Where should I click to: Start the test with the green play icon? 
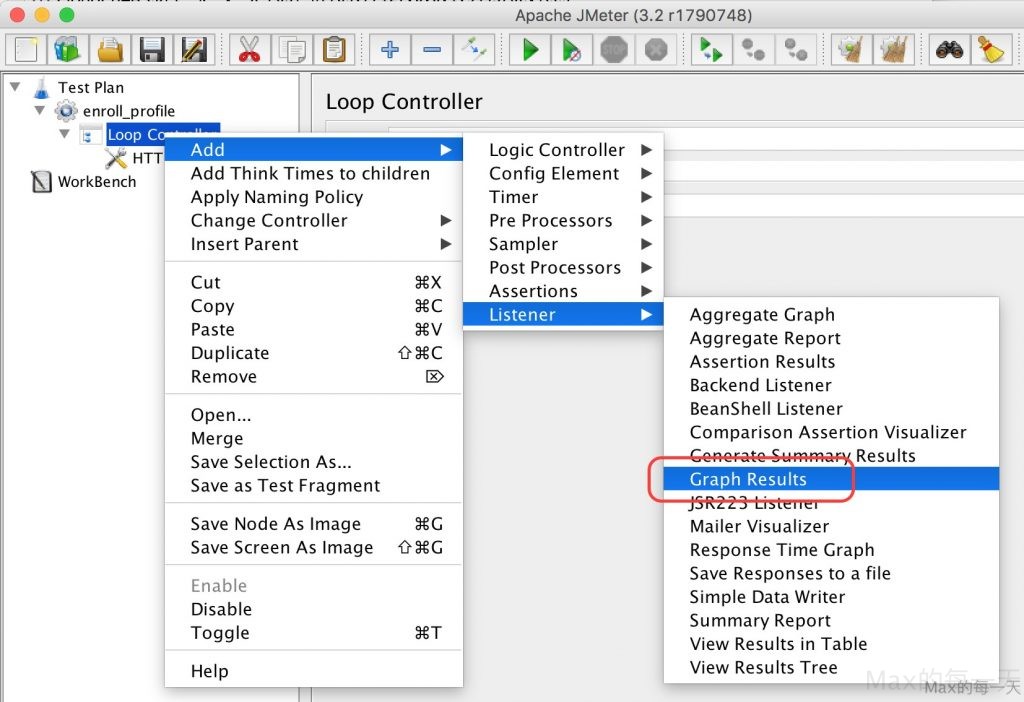coord(529,48)
